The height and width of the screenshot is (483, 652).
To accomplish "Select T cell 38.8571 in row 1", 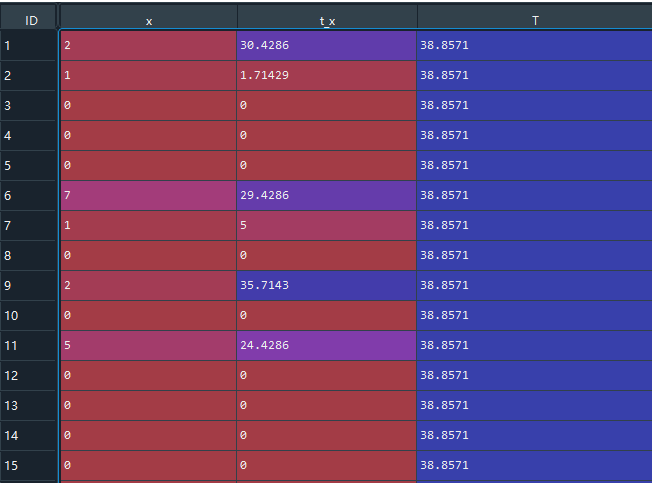I will 534,45.
